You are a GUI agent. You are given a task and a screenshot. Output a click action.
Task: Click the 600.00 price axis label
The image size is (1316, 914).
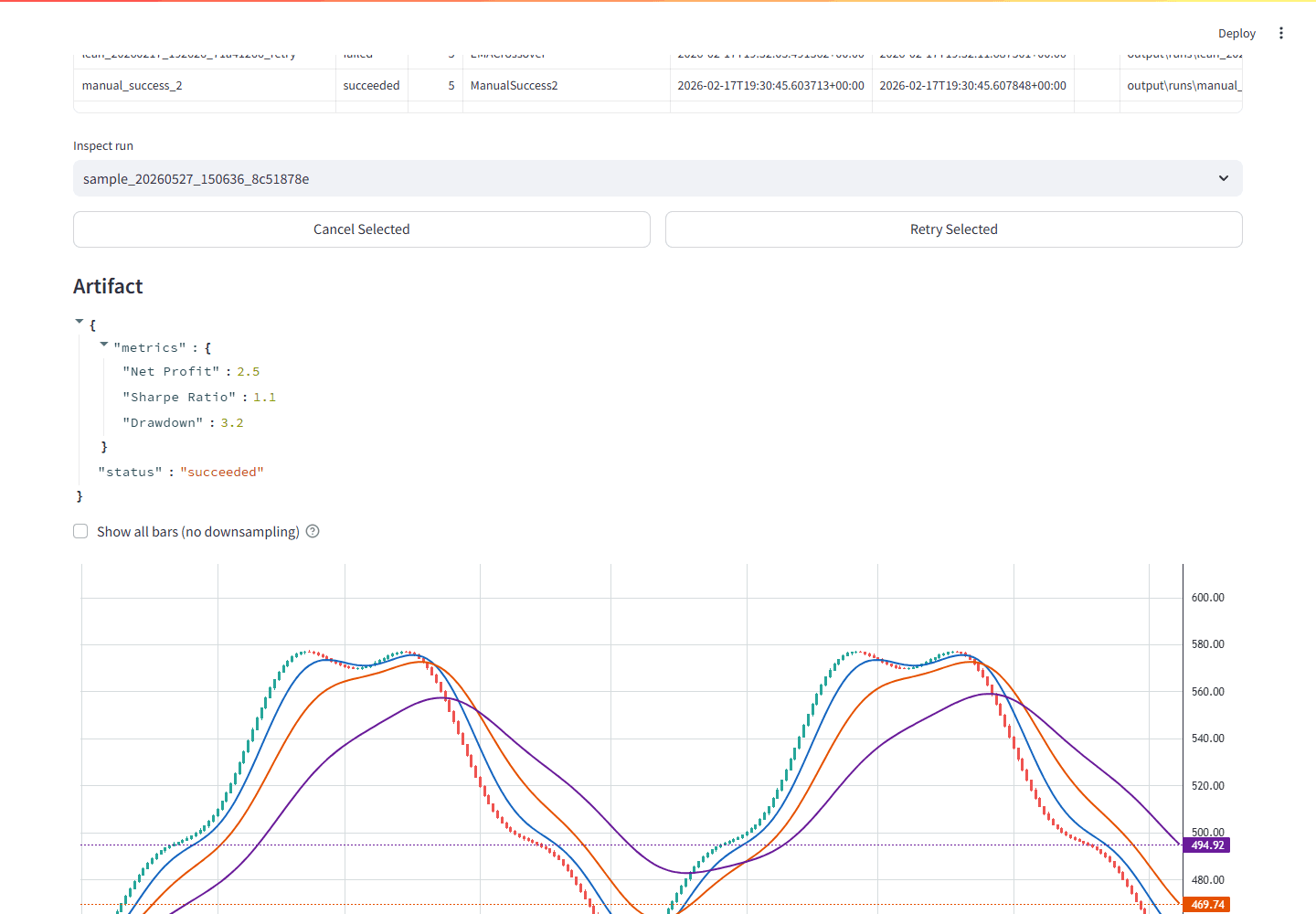click(1208, 598)
